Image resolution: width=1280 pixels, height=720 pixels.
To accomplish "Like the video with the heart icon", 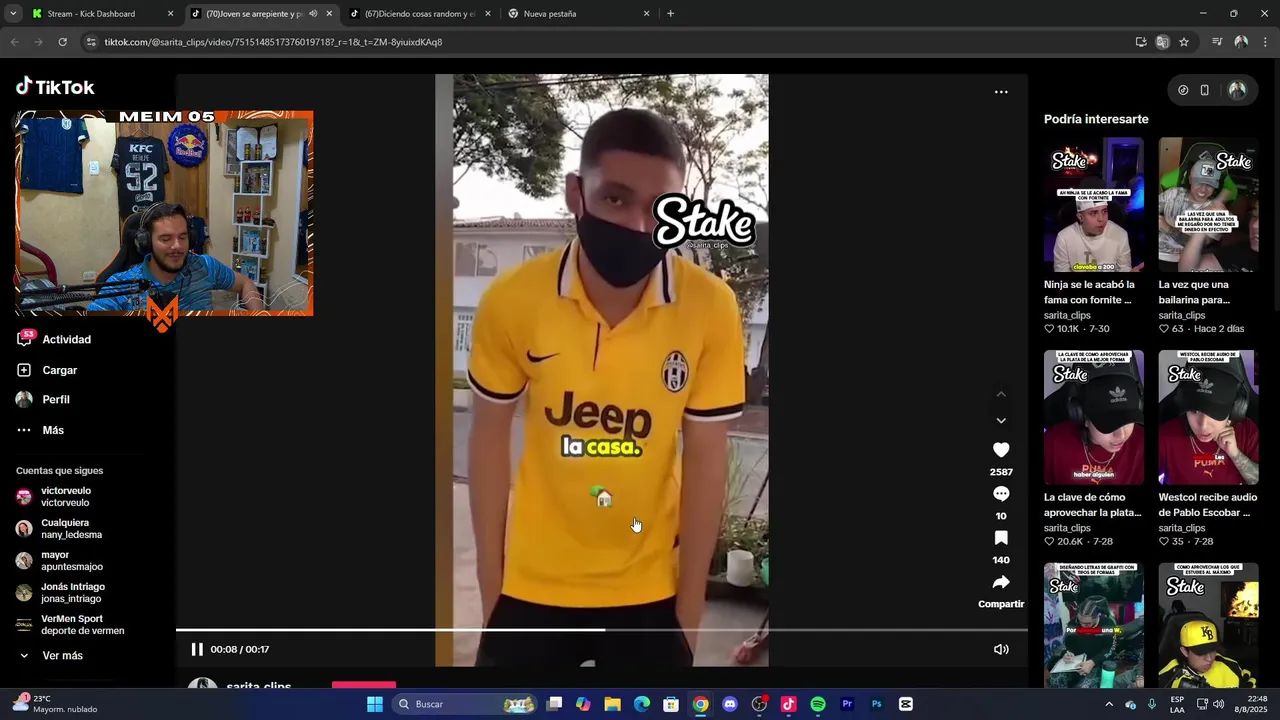I will [1001, 450].
